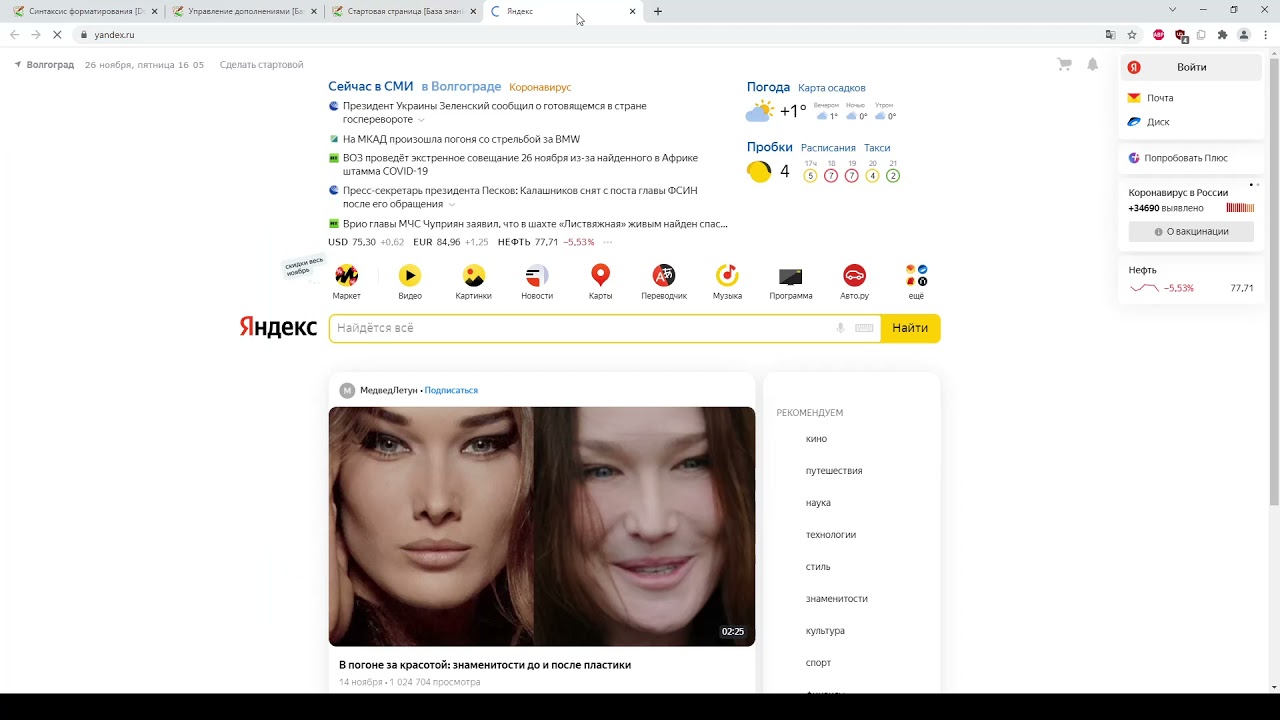Click the browser forward arrow

pyautogui.click(x=36, y=34)
